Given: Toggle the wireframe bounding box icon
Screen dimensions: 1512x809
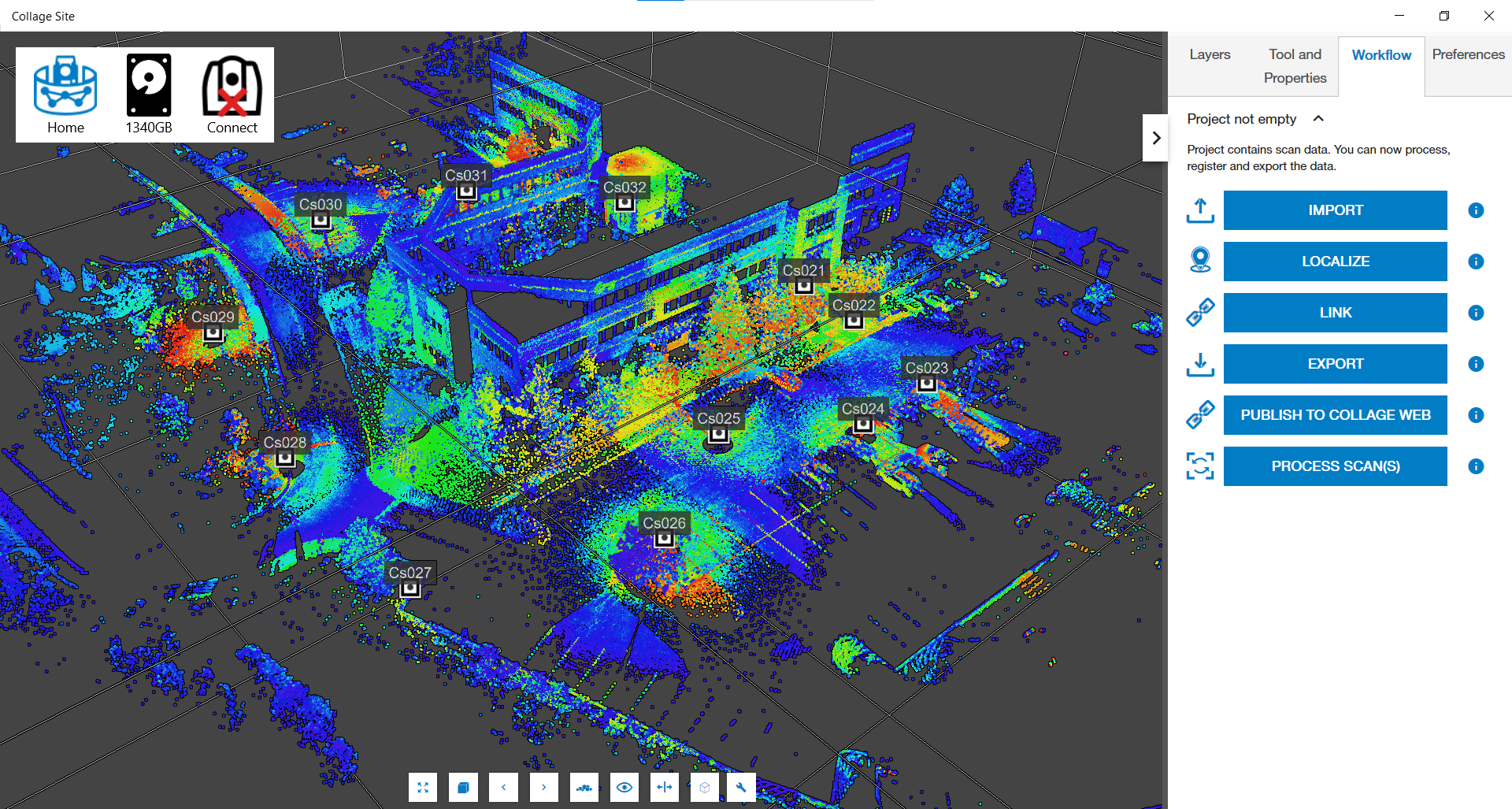Looking at the screenshot, I should click(705, 787).
